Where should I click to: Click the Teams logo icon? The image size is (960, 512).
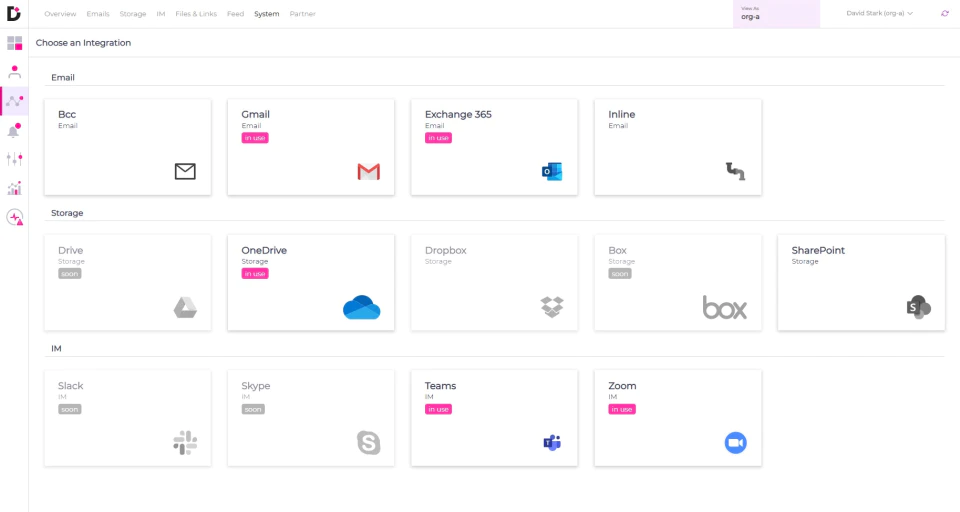click(552, 443)
